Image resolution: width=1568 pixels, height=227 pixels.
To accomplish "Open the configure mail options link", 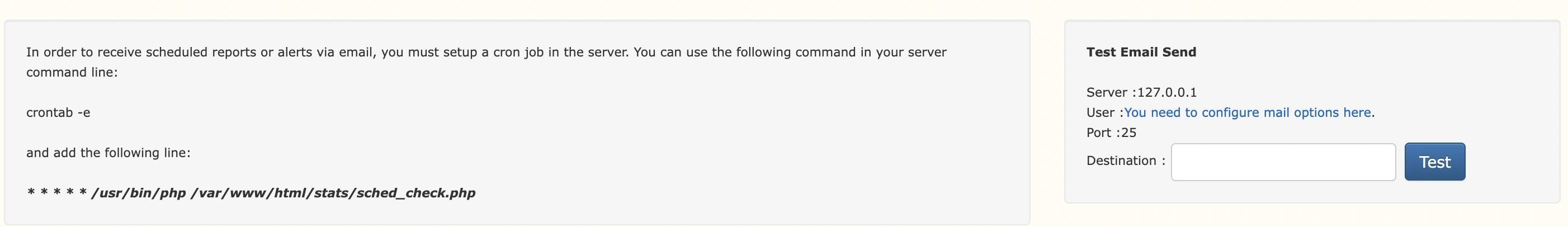I will coord(1246,112).
